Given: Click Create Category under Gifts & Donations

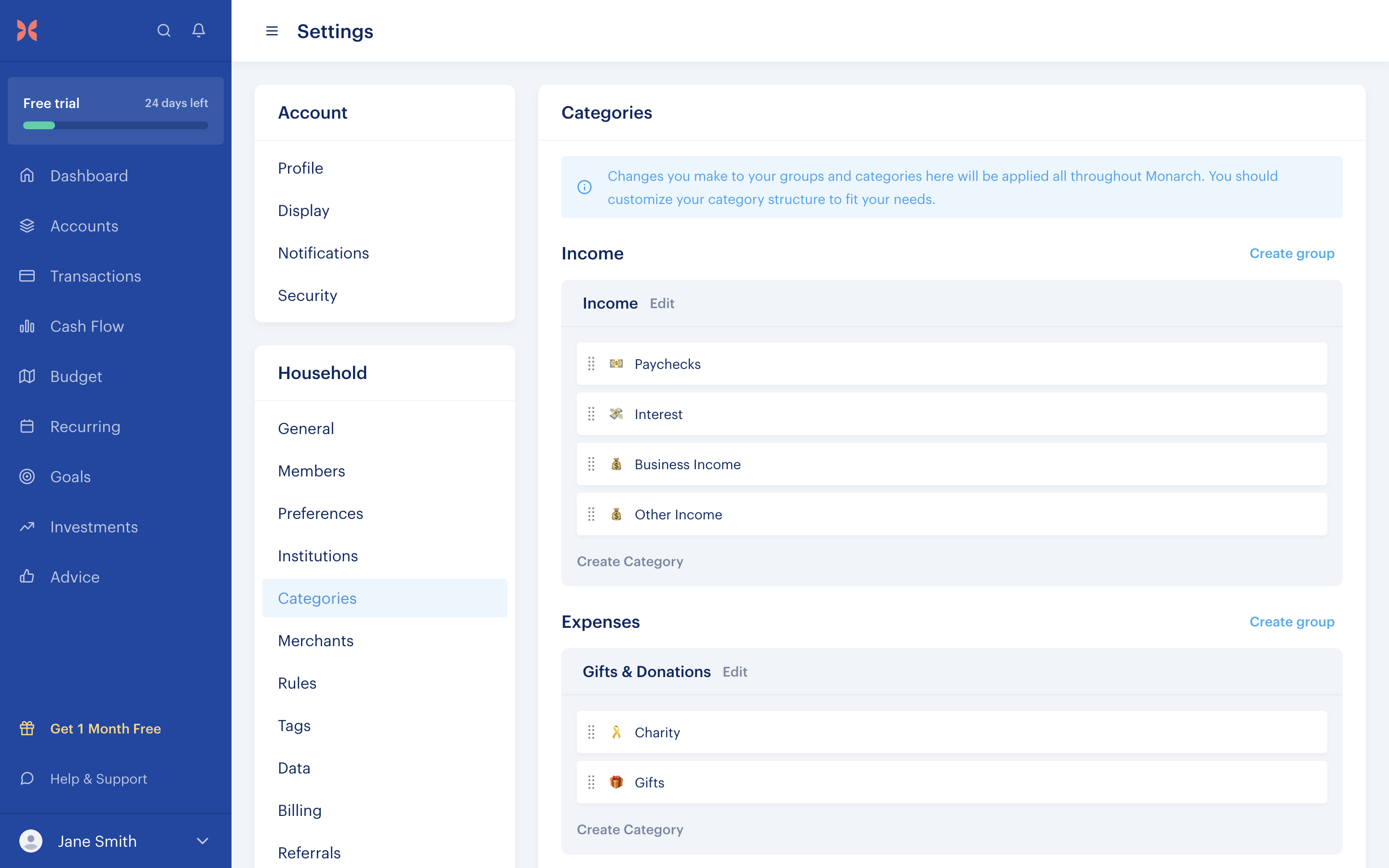Looking at the screenshot, I should coord(630,829).
